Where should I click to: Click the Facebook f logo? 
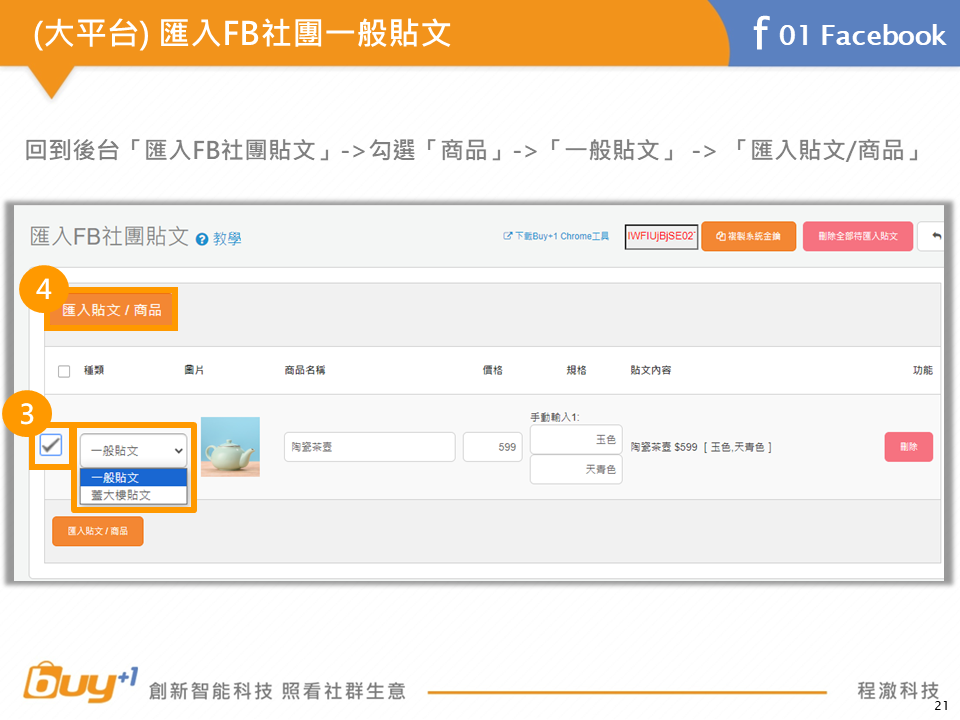point(760,33)
